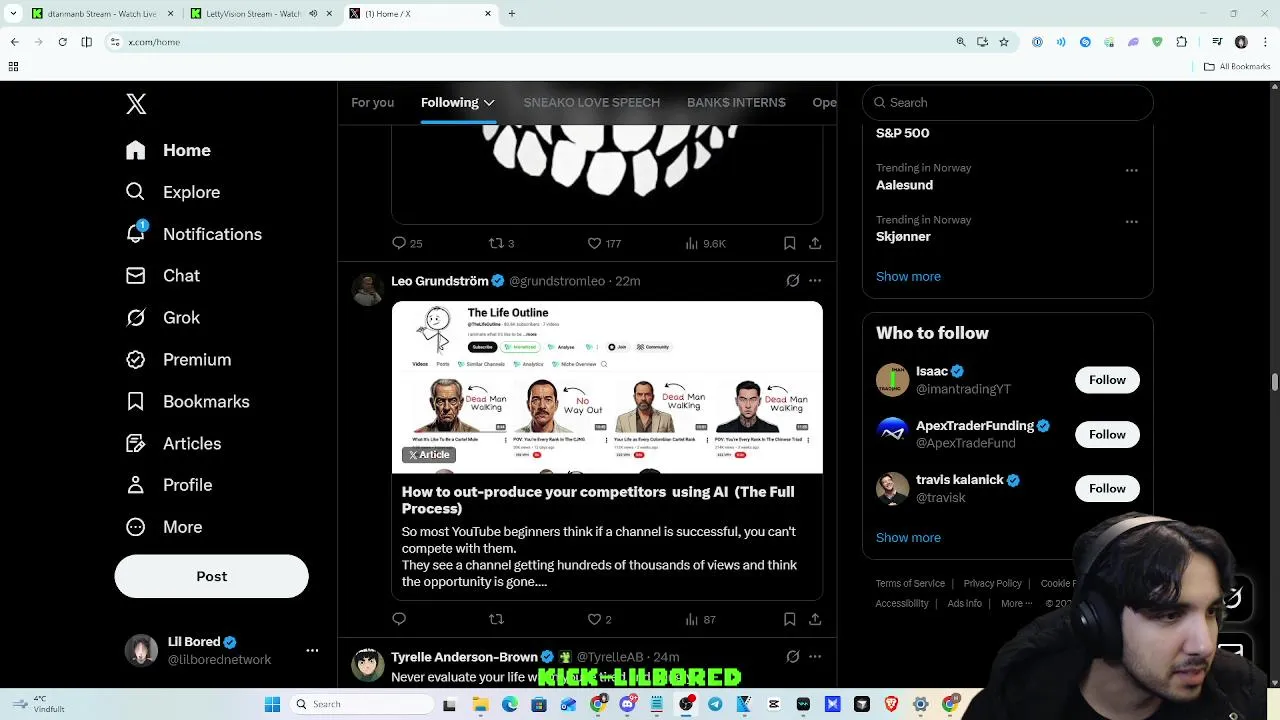Open more options for Skjønner trend
This screenshot has height=720, width=1280.
pyautogui.click(x=1132, y=222)
